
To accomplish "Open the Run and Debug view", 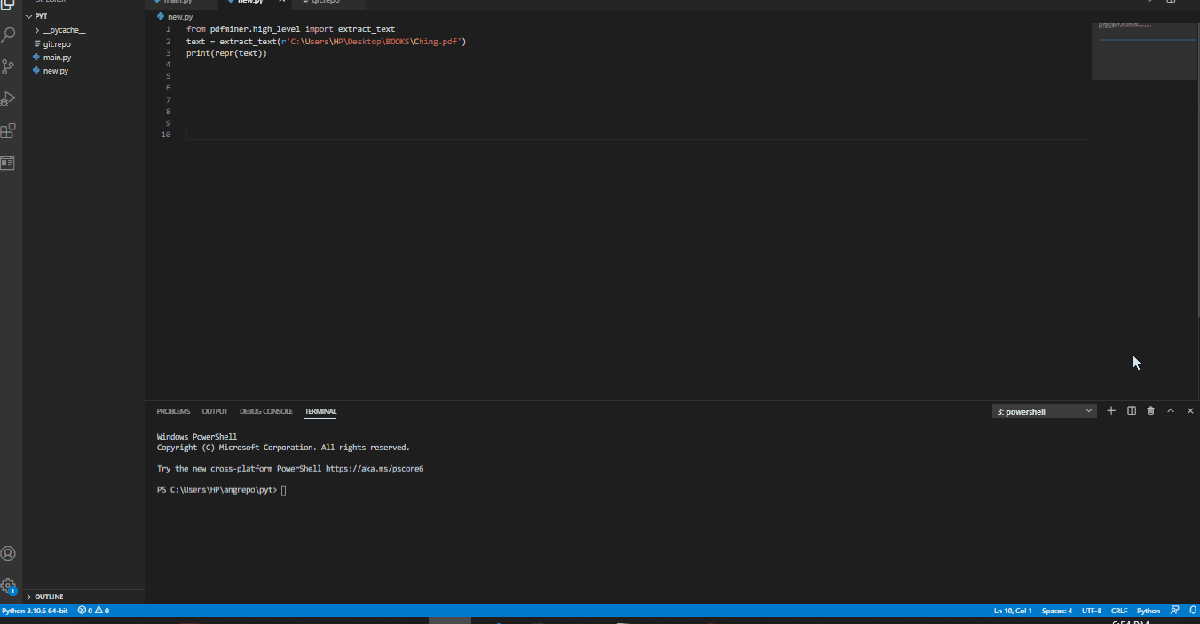I will pos(9,99).
